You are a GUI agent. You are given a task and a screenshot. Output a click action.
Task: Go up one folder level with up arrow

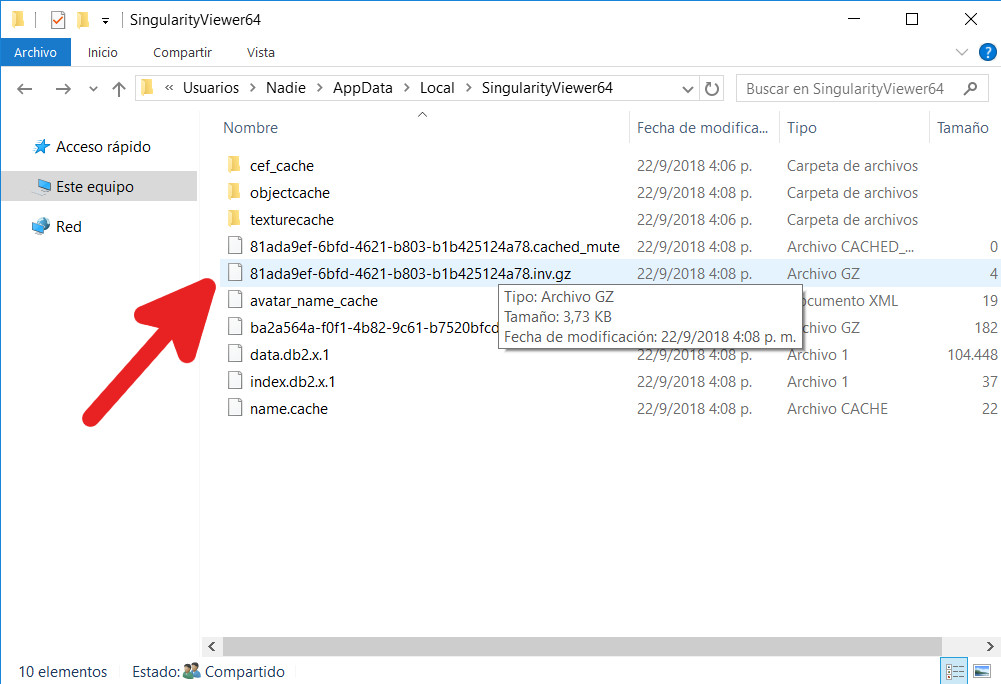(x=117, y=88)
